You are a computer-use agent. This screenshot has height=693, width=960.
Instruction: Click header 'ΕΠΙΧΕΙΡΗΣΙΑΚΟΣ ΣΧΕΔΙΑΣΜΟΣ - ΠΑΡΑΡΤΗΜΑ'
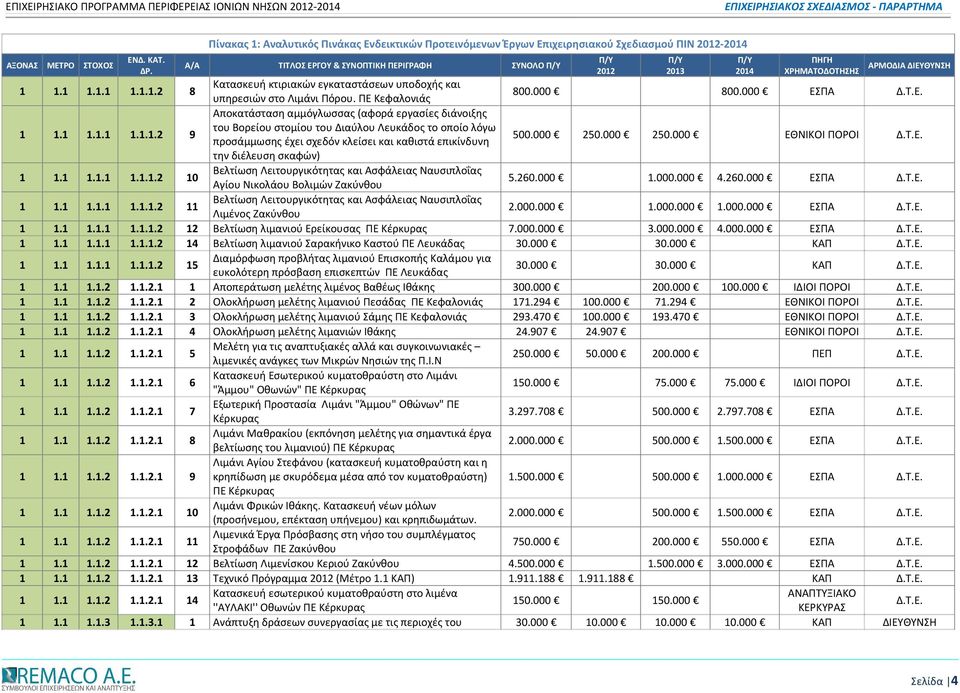833,7
